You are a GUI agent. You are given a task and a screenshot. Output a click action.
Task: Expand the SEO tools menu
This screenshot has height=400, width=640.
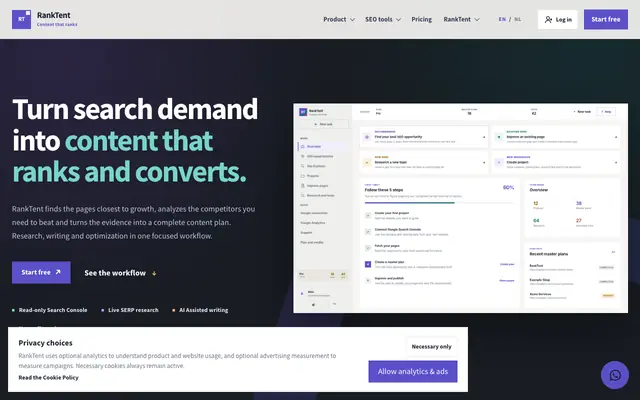(383, 19)
